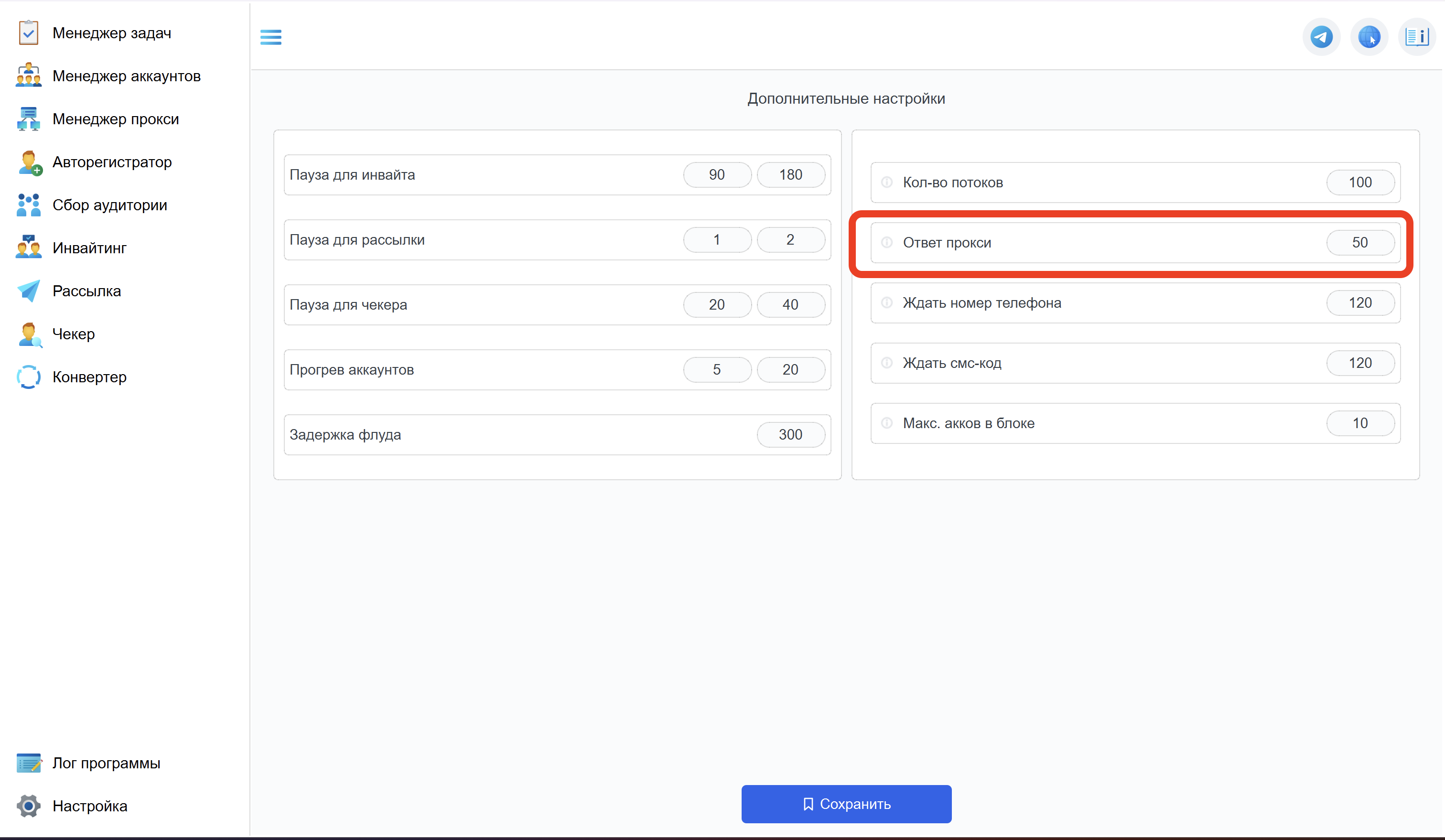Open Лог программы
The height and width of the screenshot is (840, 1445).
106,763
